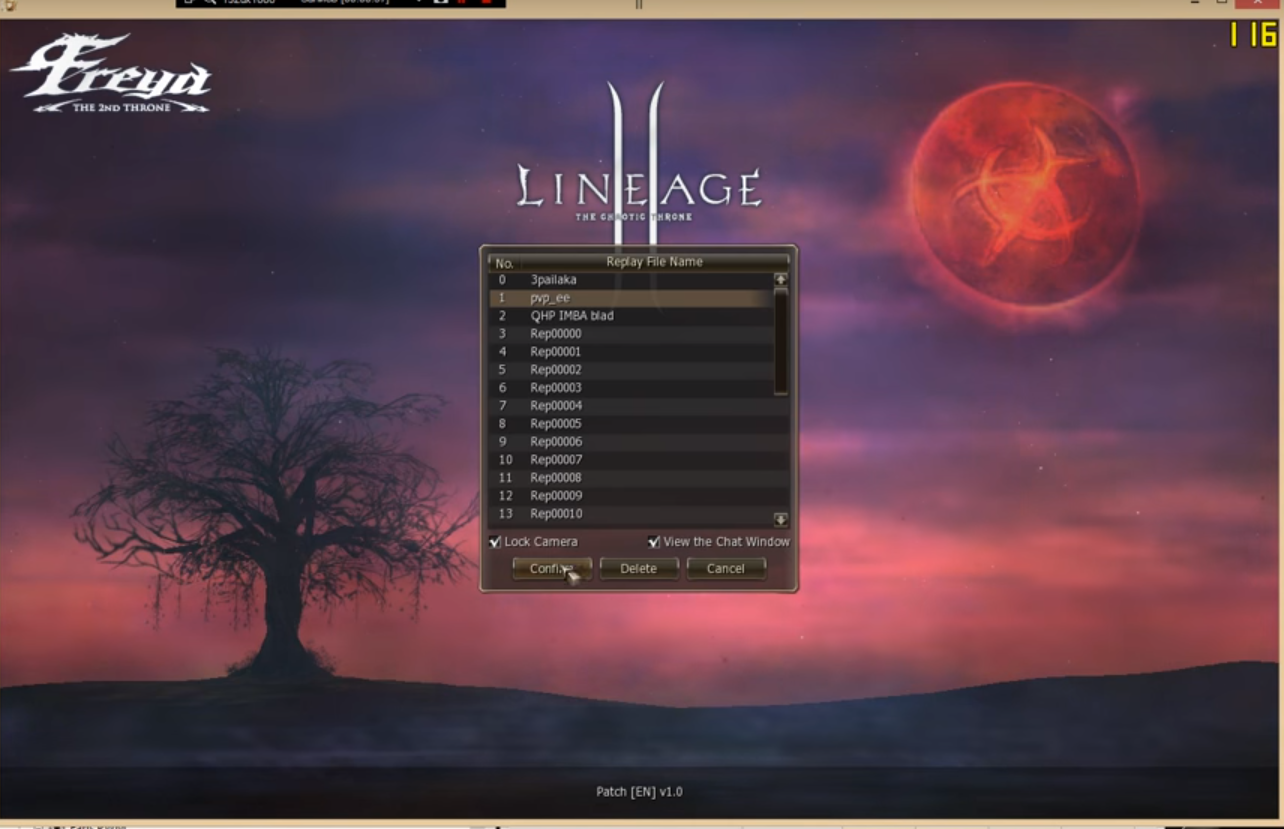The width and height of the screenshot is (1284, 829).
Task: Select replay file Rep00007
Action: click(x=631, y=460)
